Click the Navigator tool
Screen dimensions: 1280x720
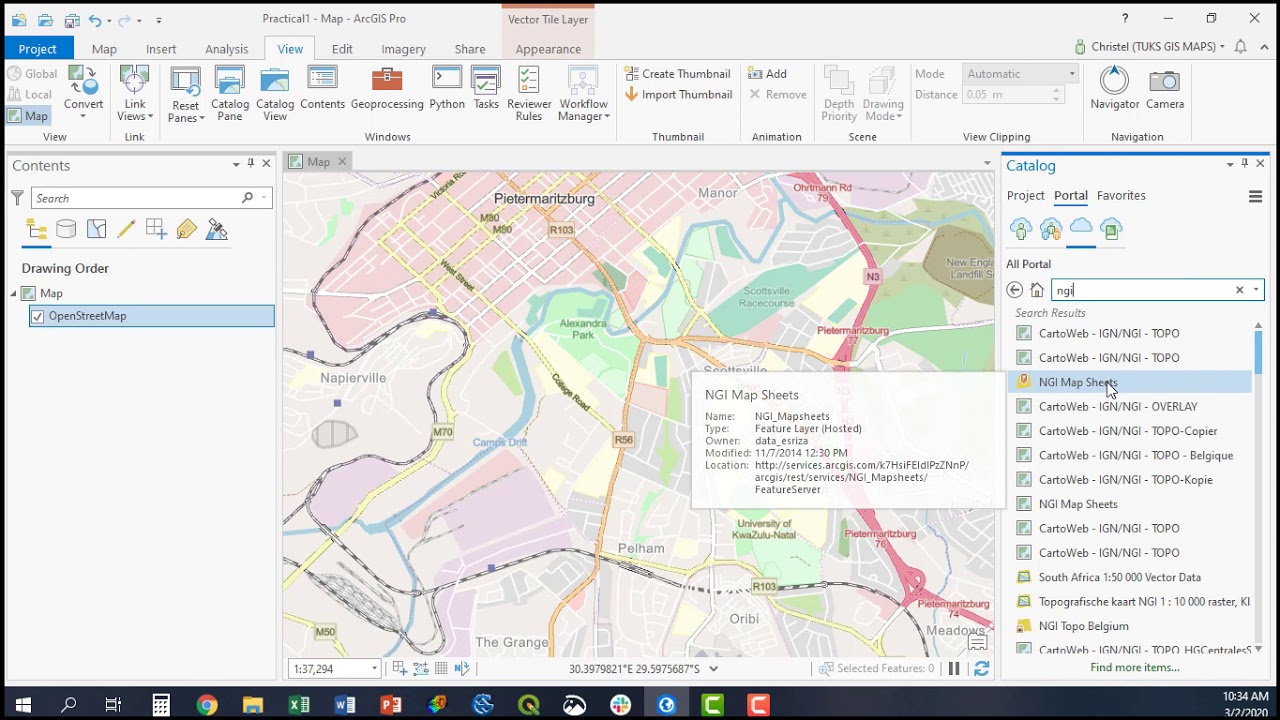1114,88
